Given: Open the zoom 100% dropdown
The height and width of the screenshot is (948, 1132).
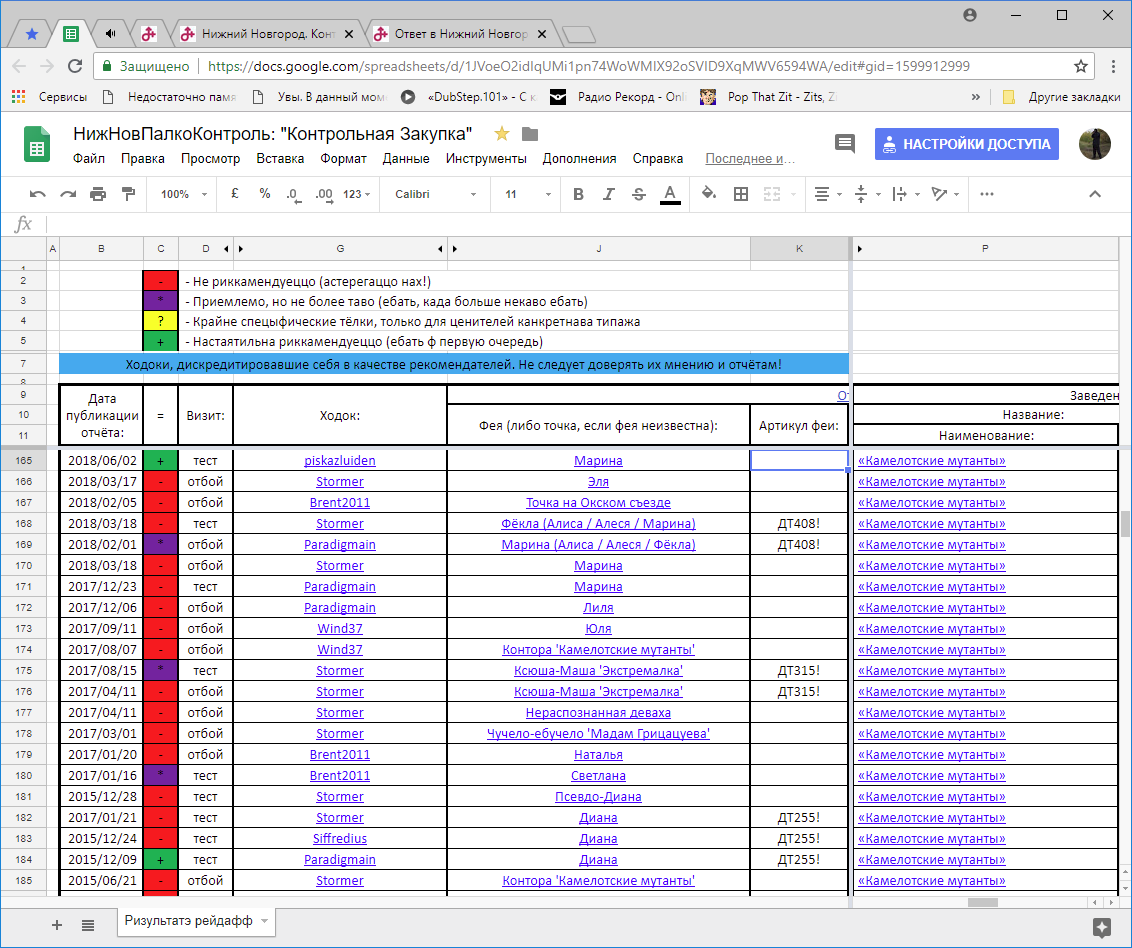Looking at the screenshot, I should coord(181,194).
